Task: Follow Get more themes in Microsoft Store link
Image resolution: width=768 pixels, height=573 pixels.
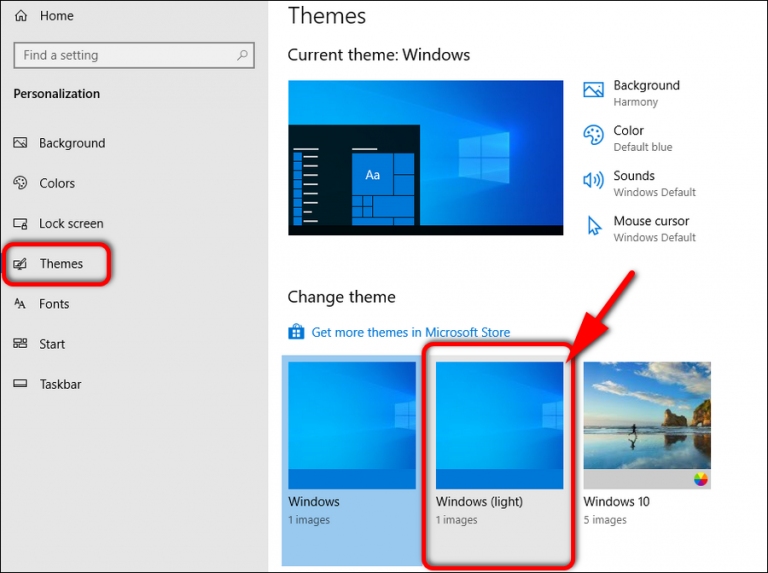Action: click(x=410, y=332)
